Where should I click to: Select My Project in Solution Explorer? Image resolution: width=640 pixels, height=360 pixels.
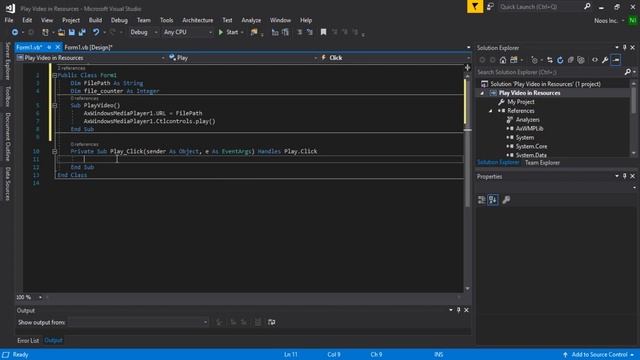point(520,102)
